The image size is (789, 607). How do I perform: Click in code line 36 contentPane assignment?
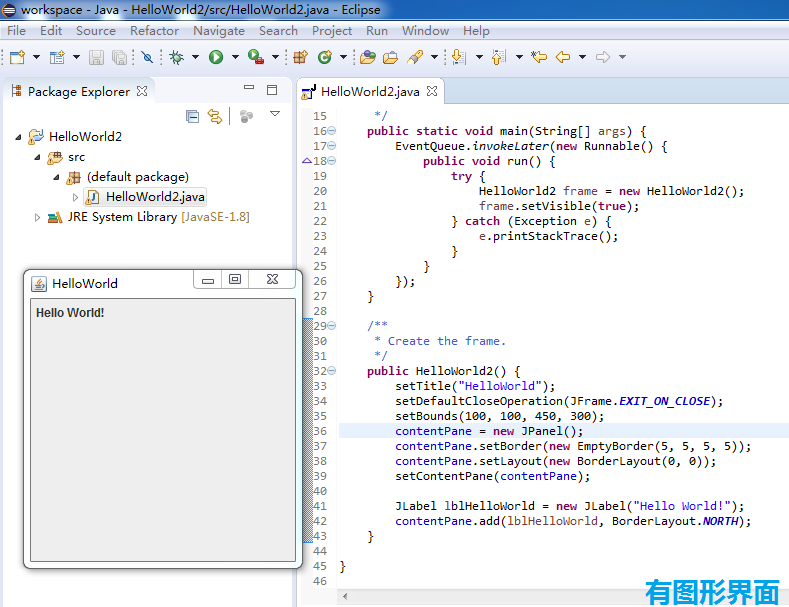[x=489, y=431]
